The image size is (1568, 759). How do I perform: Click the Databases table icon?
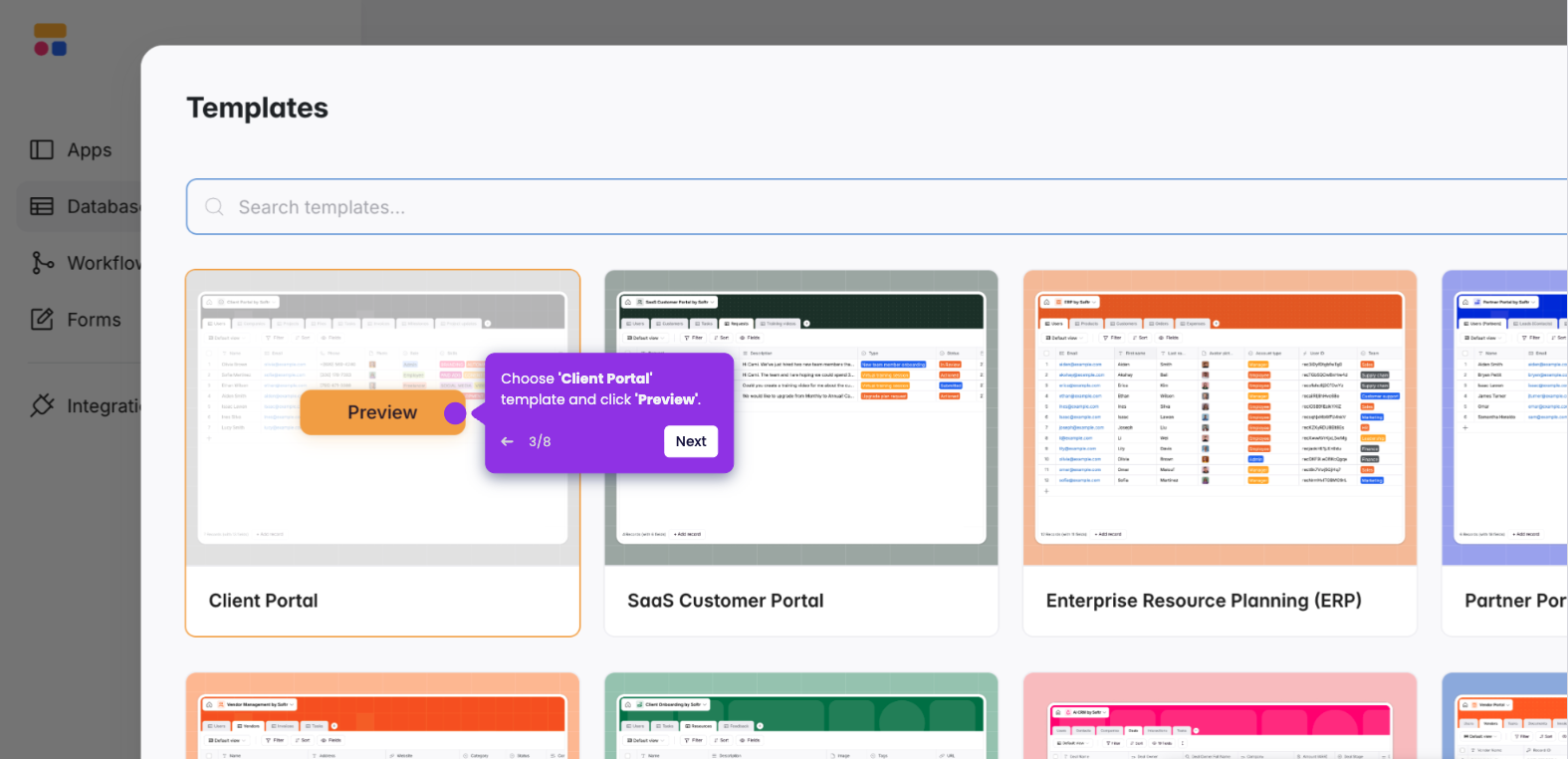42,206
